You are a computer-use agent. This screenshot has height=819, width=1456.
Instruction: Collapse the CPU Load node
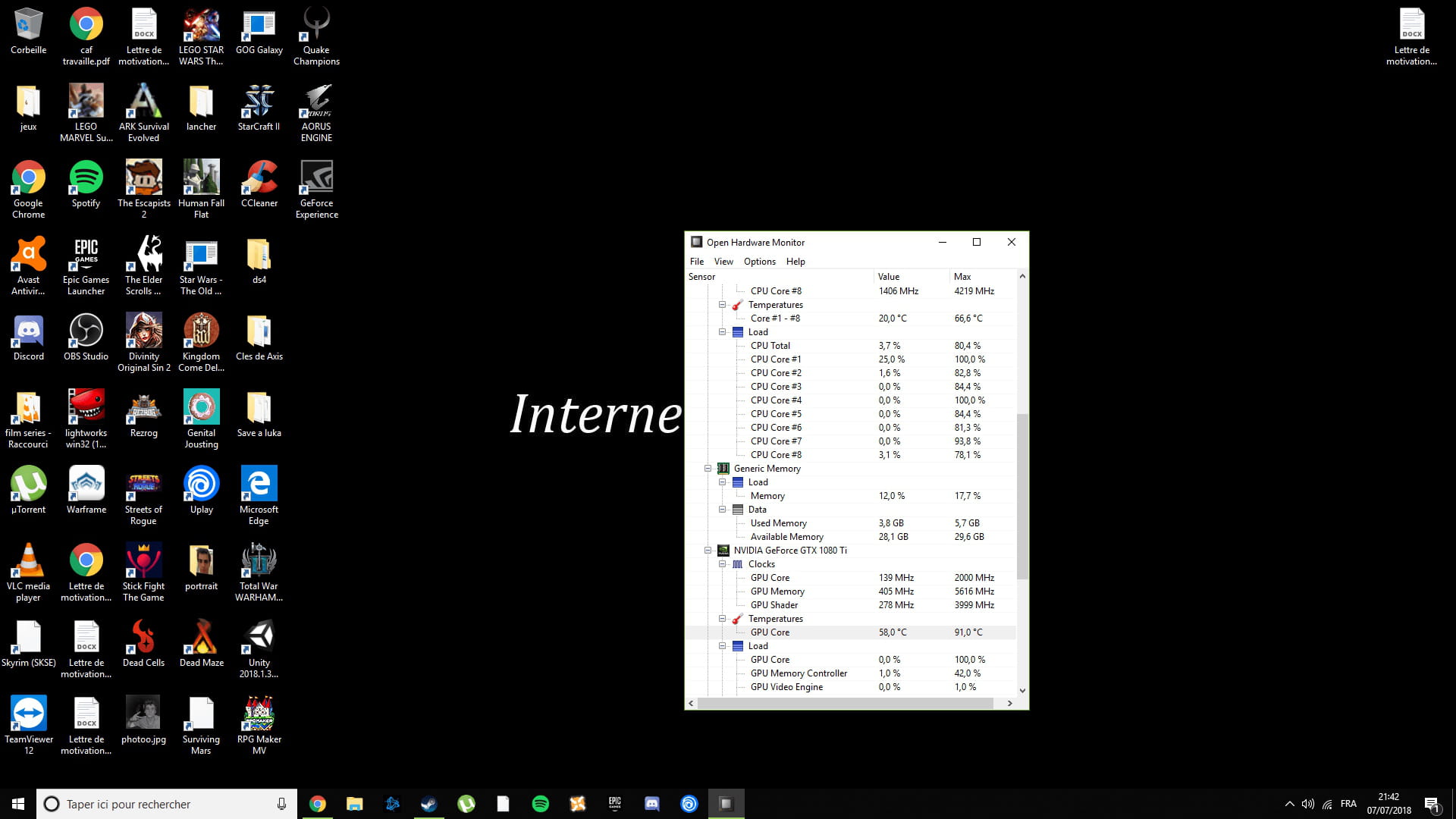[x=723, y=332]
